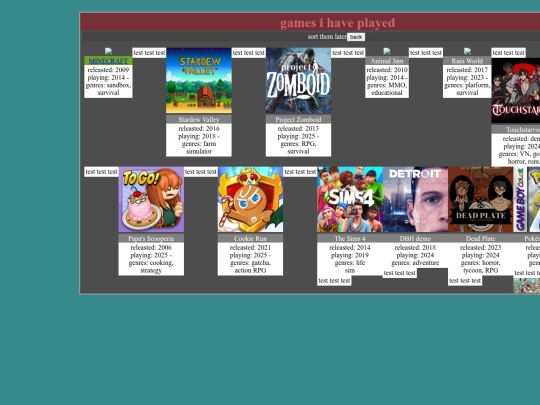Viewport: 540px width, 405px height.
Task: Click the Stardew Valley title caption
Action: coord(199,120)
